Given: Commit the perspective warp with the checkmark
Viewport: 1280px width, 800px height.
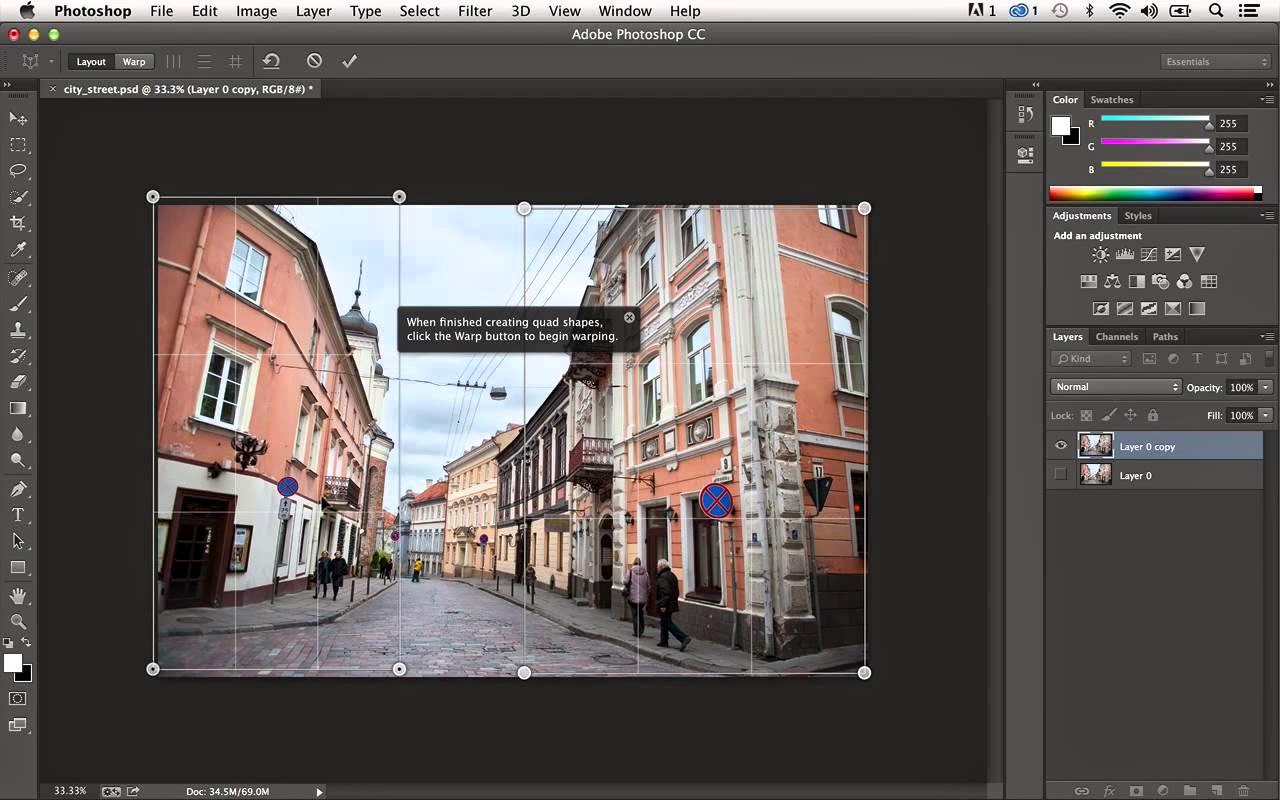Looking at the screenshot, I should pos(349,61).
